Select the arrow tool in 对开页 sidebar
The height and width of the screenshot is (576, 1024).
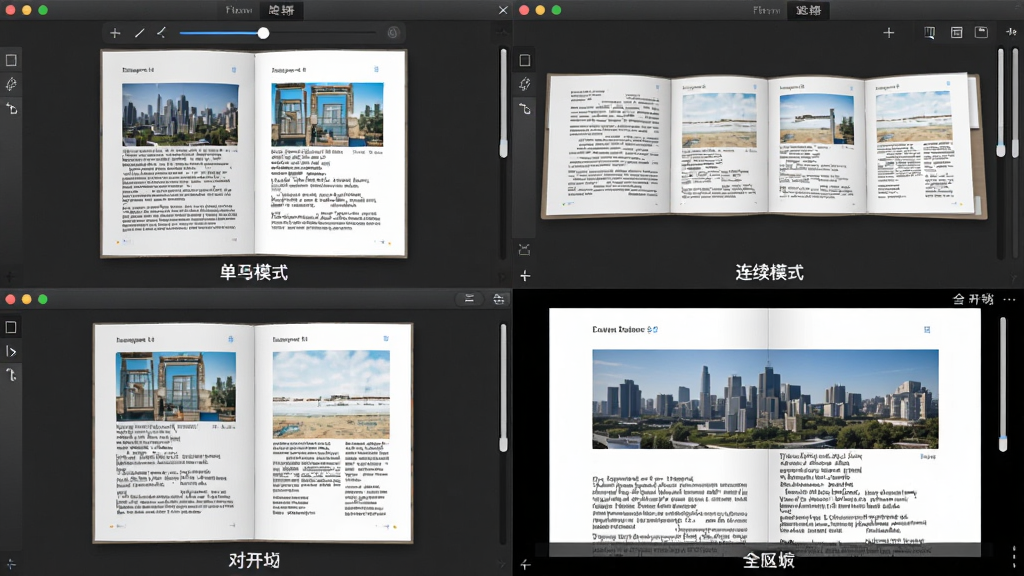point(11,375)
